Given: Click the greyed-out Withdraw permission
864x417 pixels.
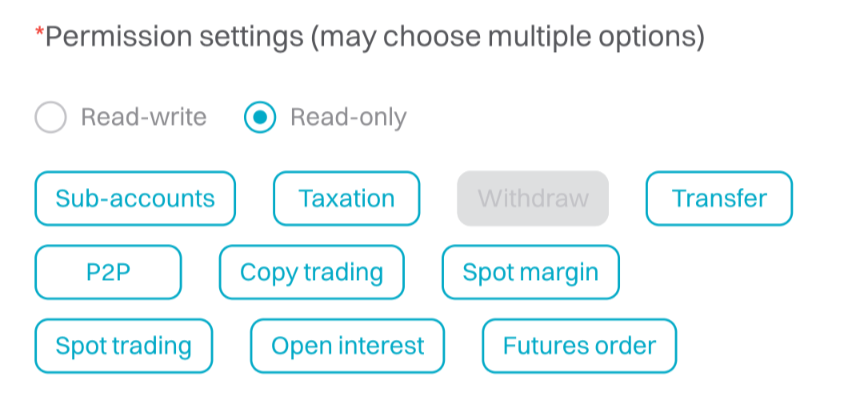Looking at the screenshot, I should click(533, 198).
